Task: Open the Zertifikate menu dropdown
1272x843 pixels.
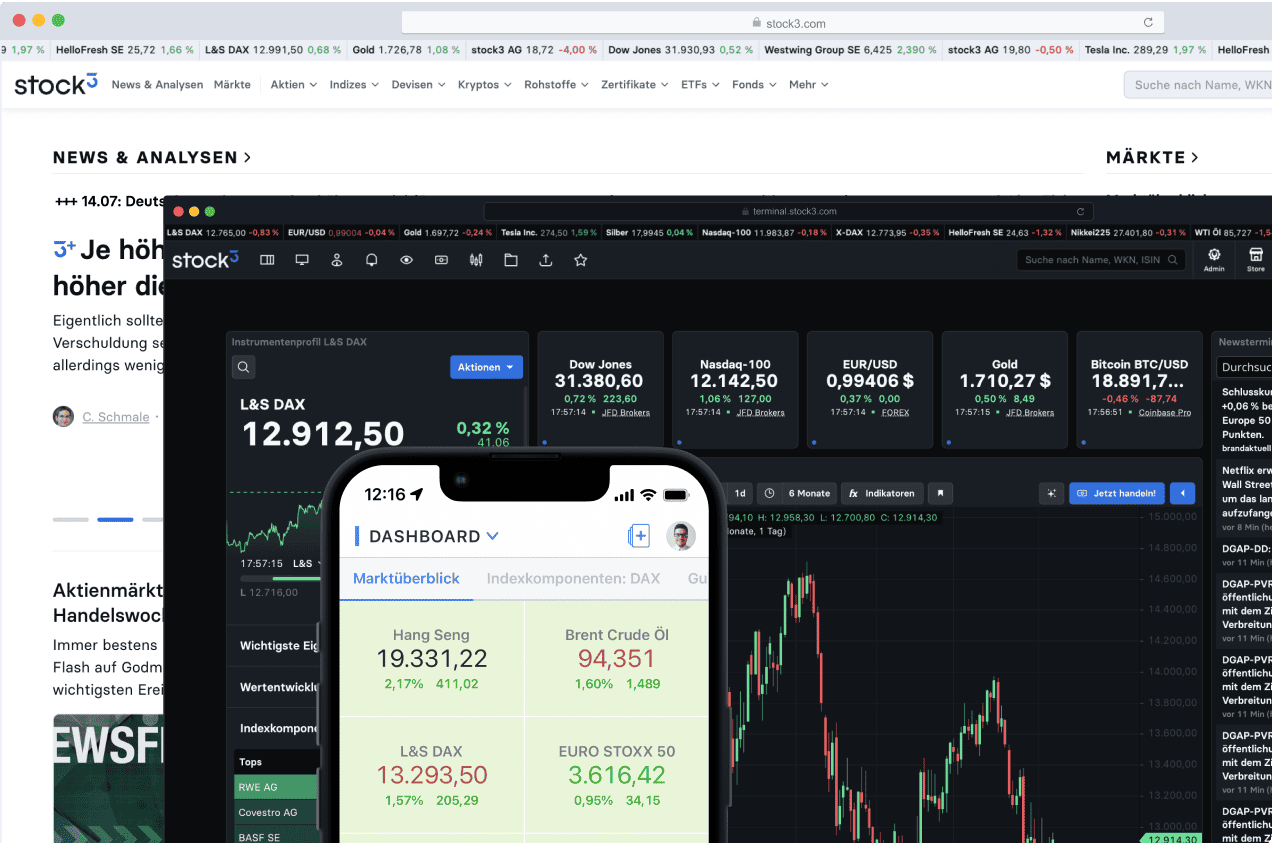Action: [635, 85]
